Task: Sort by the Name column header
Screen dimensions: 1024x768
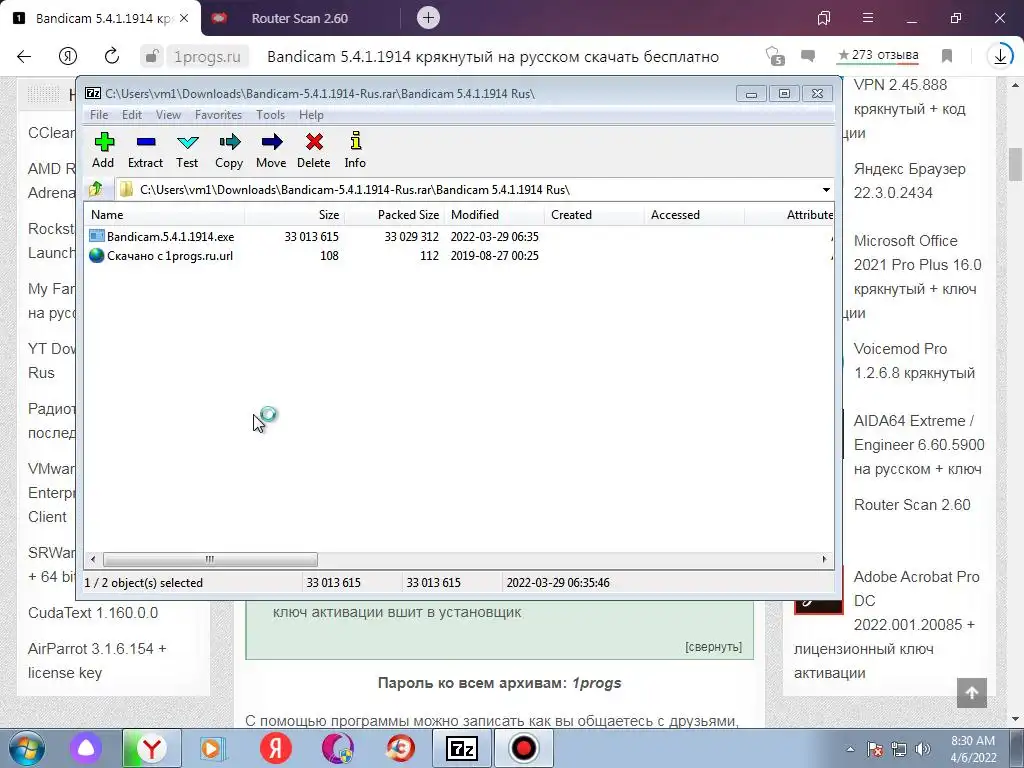Action: pyautogui.click(x=164, y=215)
